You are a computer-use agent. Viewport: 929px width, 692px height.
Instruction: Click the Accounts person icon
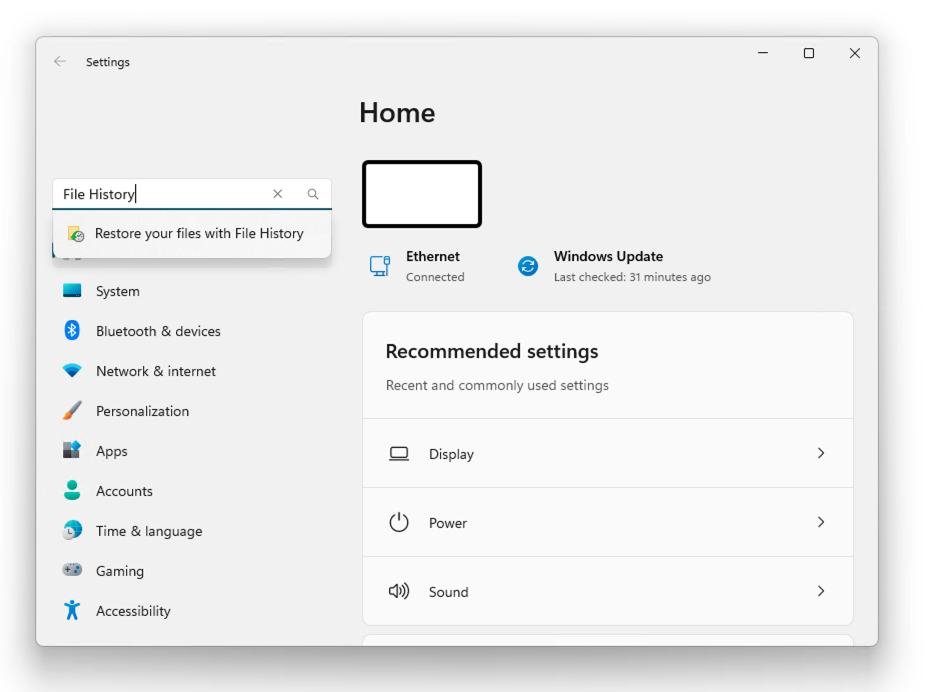pyautogui.click(x=72, y=491)
